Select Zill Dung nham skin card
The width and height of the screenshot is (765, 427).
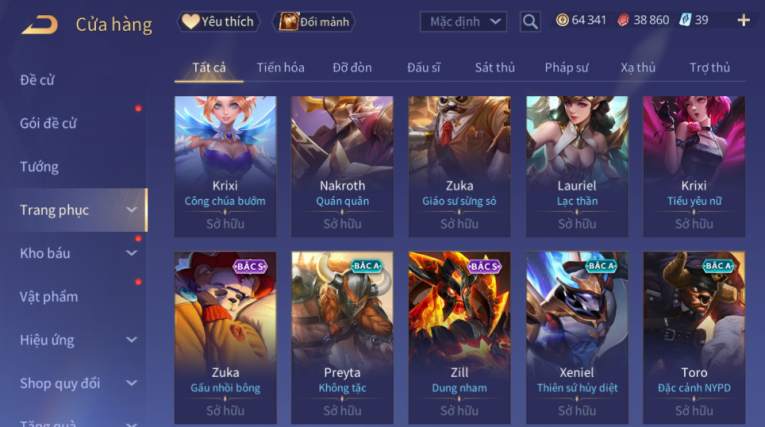coord(459,337)
